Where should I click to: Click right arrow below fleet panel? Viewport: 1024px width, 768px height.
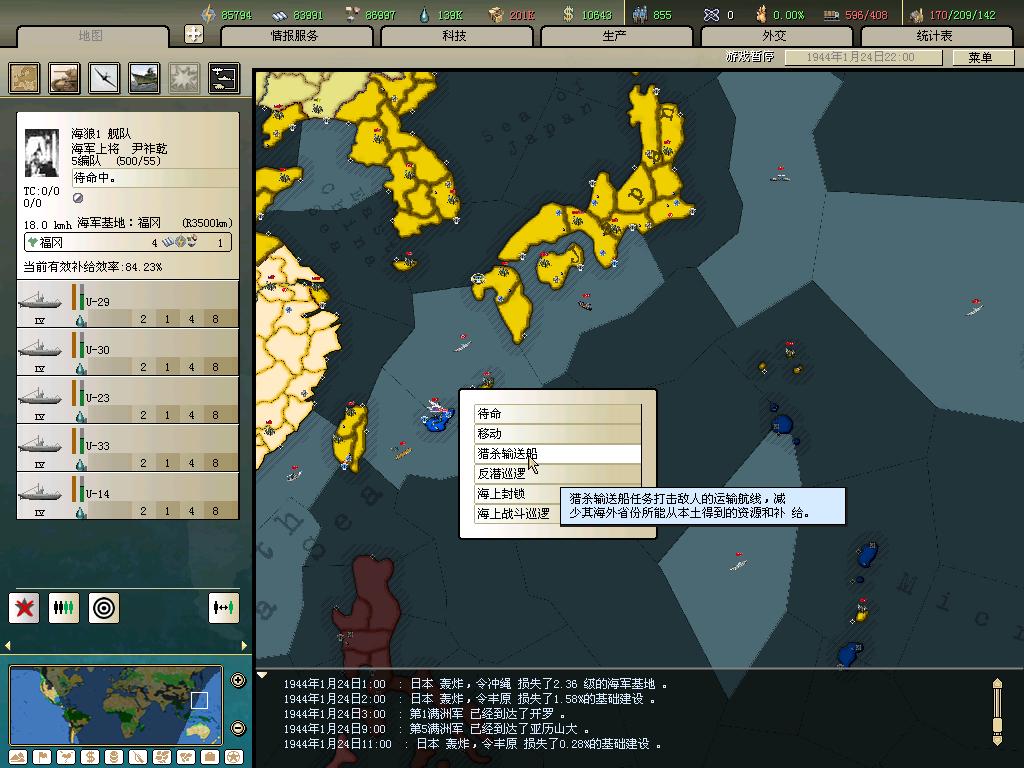(244, 645)
